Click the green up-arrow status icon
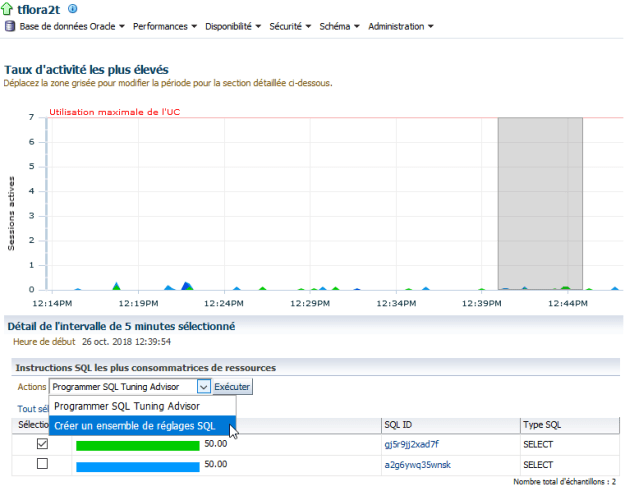The width and height of the screenshot is (625, 491). (9, 9)
